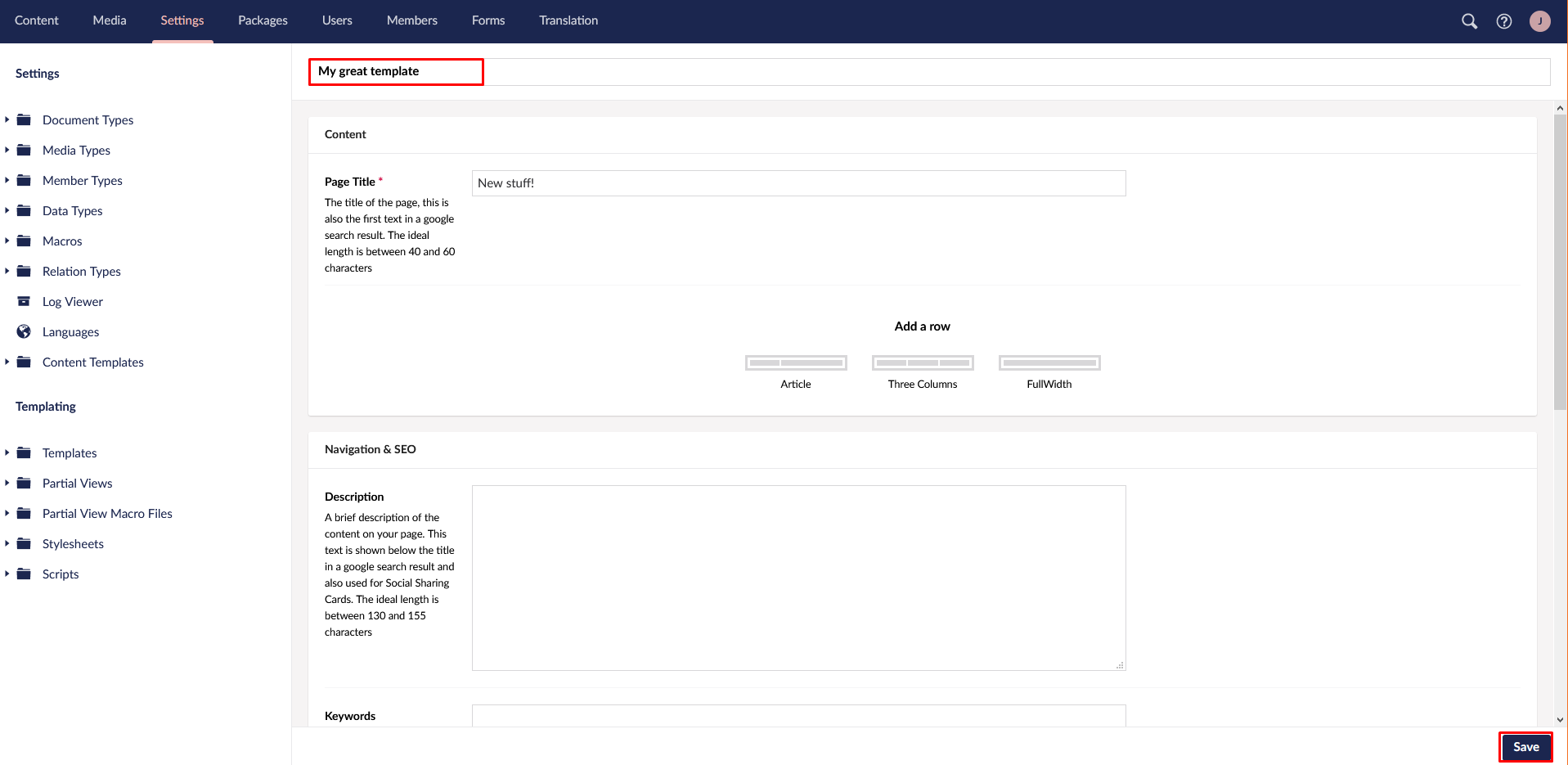
Task: Click the scrollbar up arrow
Action: (x=1560, y=108)
